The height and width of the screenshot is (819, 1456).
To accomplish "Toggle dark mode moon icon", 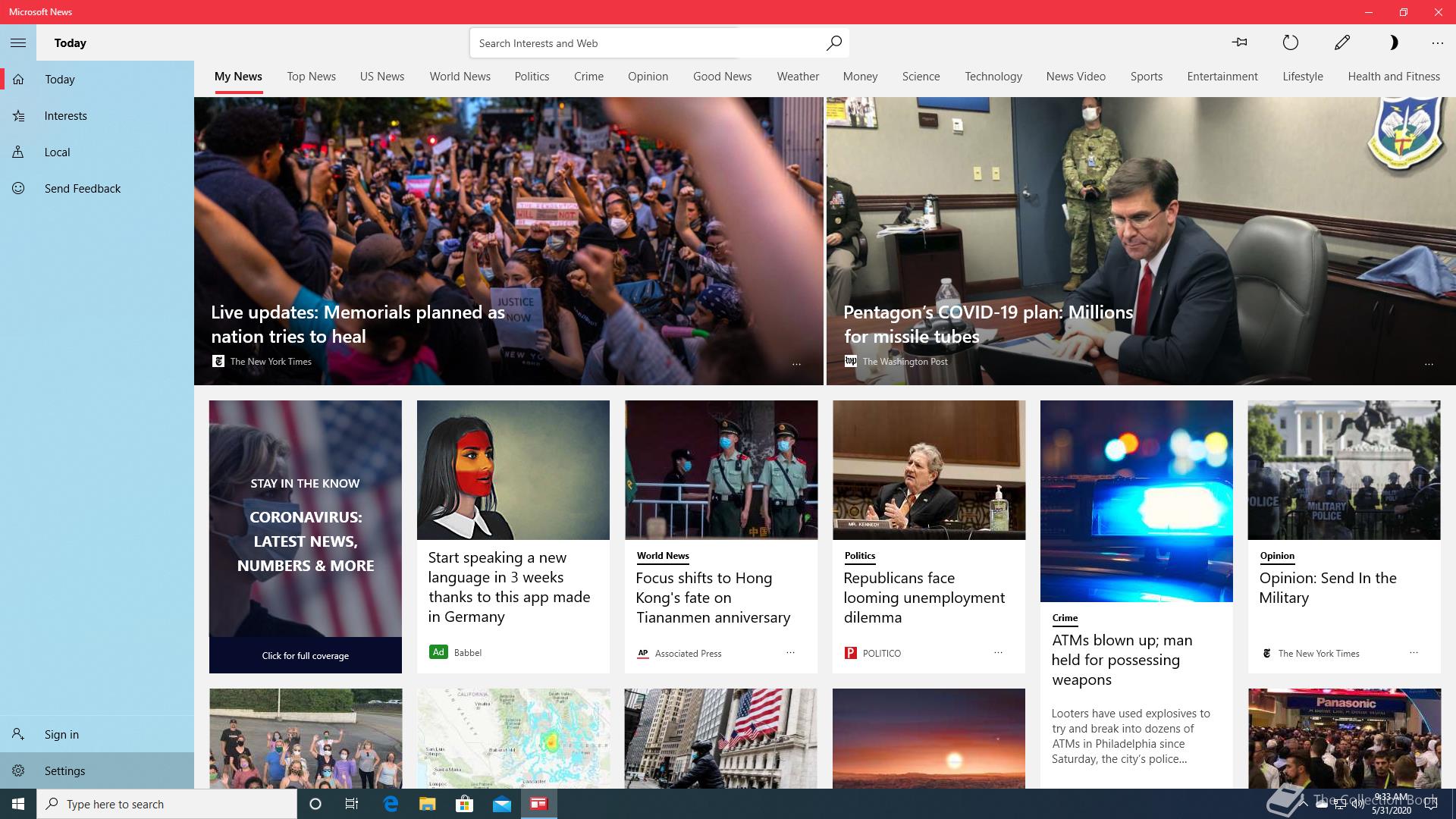I will click(x=1393, y=42).
